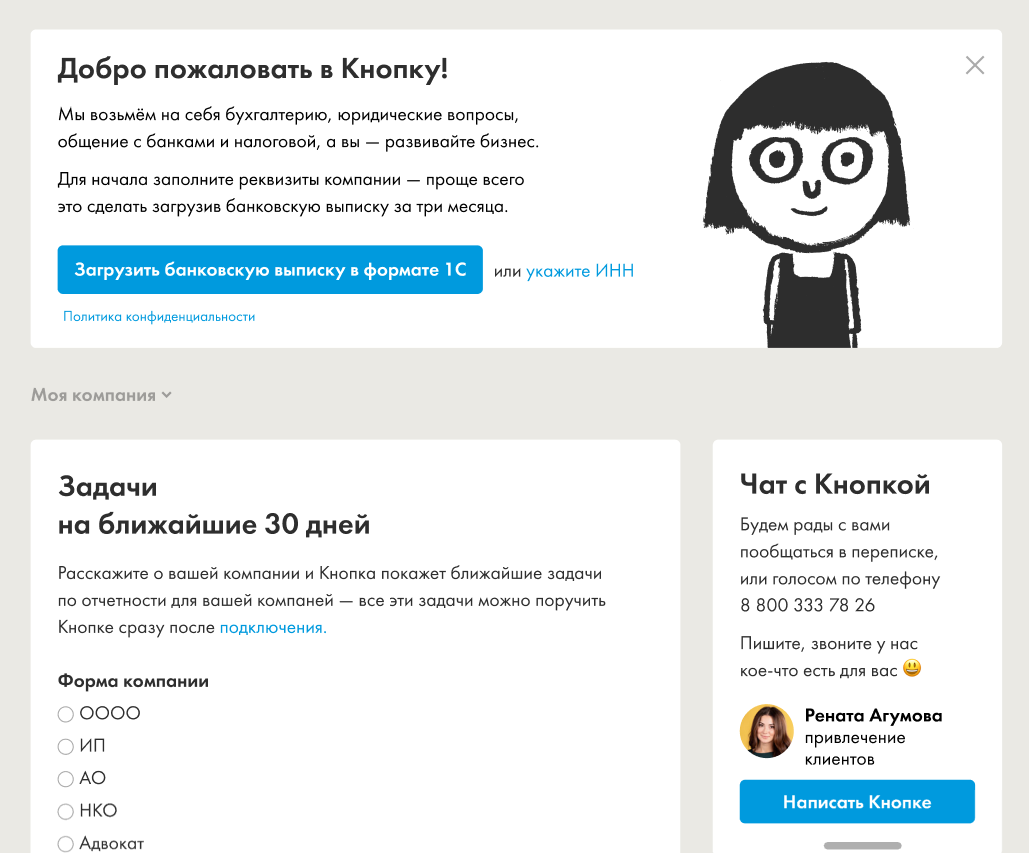
Task: Click the phone number 8 800 333 78 26
Action: click(x=807, y=605)
